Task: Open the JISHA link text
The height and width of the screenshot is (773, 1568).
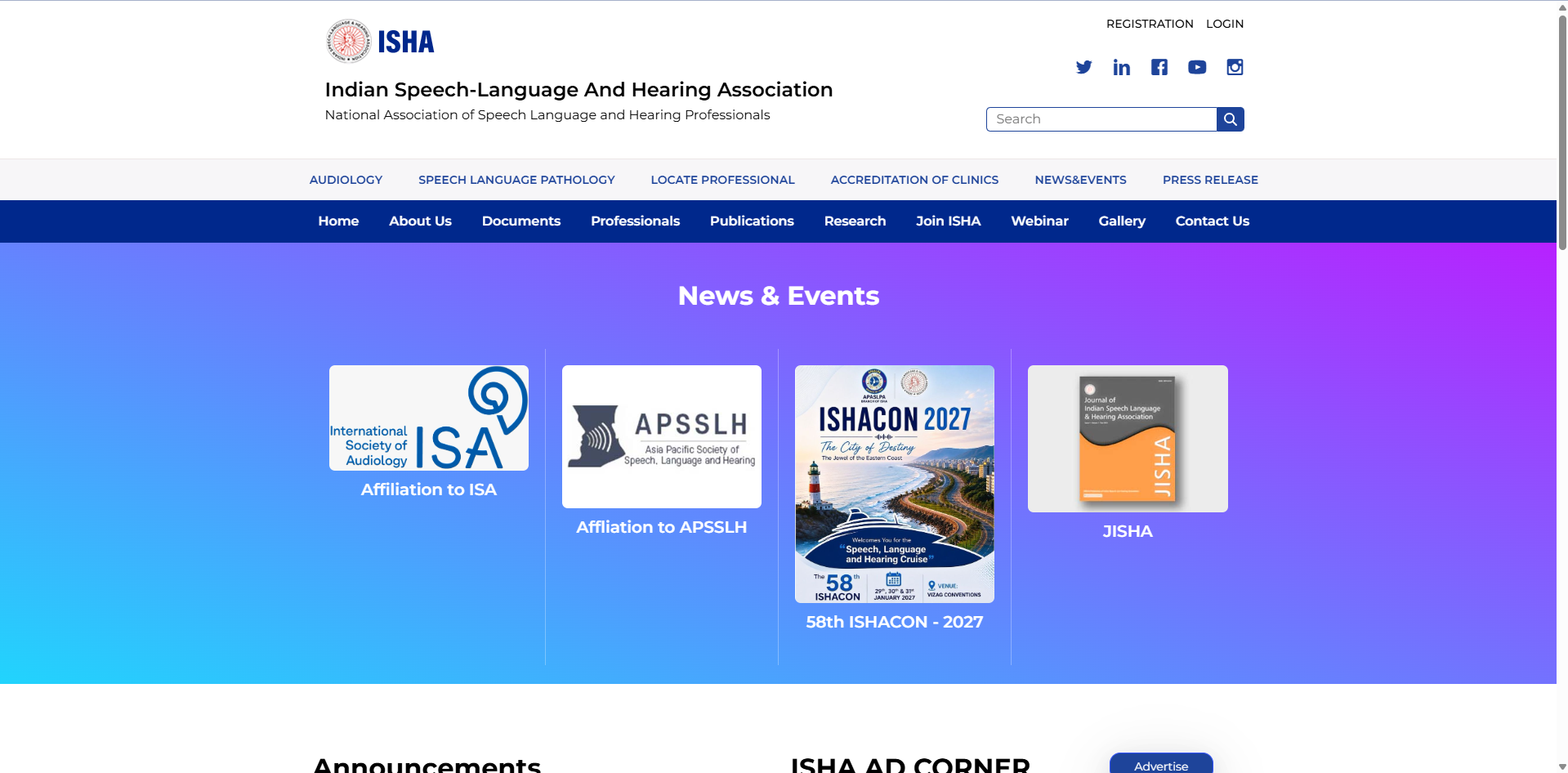Action: point(1128,531)
